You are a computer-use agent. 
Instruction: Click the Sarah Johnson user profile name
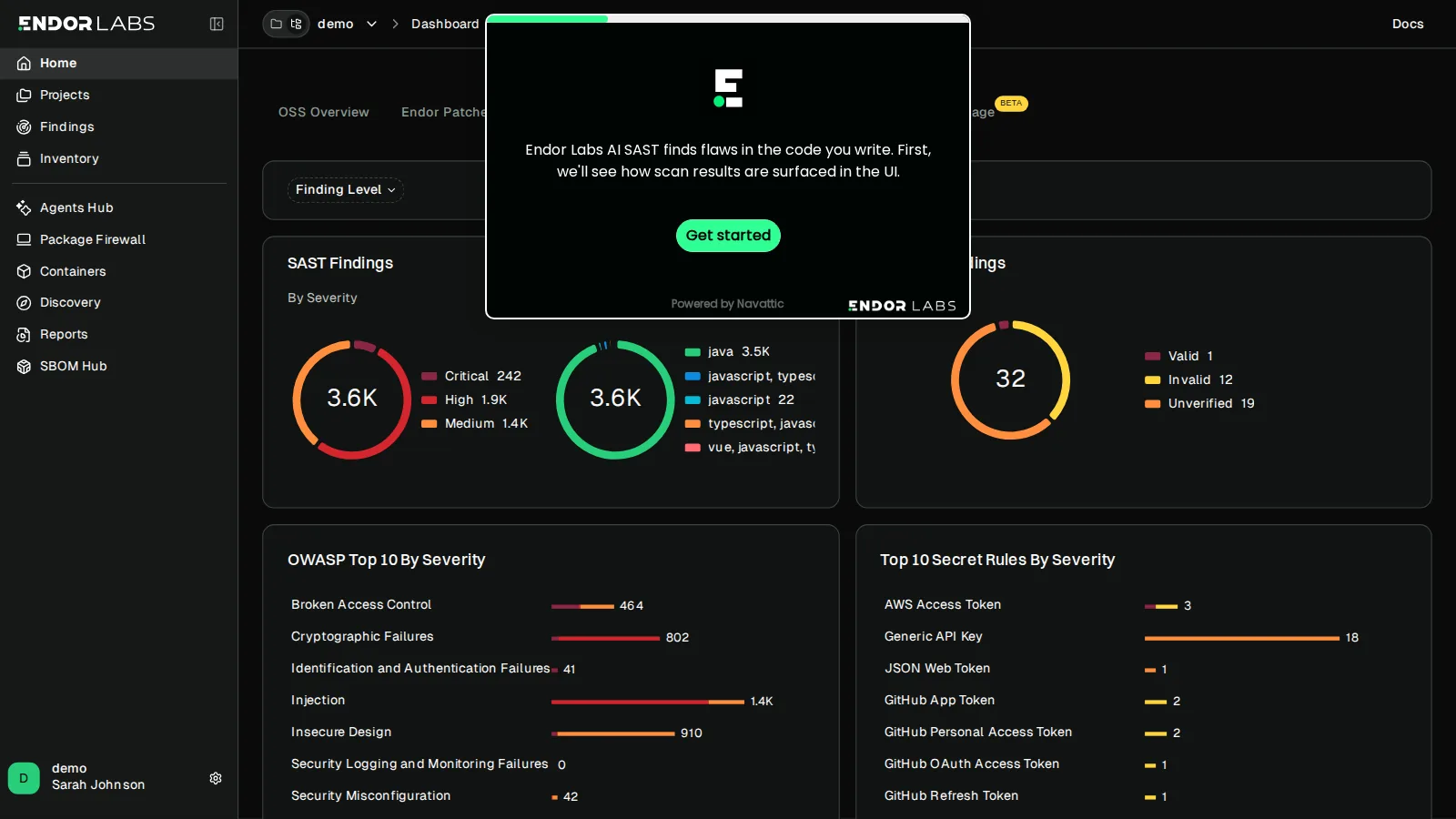click(x=98, y=785)
